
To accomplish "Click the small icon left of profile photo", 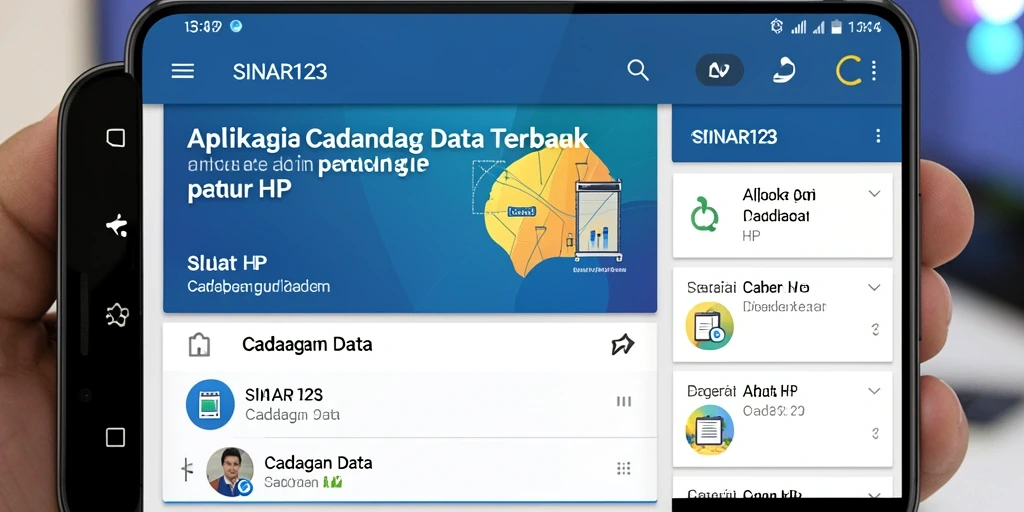I will point(187,469).
